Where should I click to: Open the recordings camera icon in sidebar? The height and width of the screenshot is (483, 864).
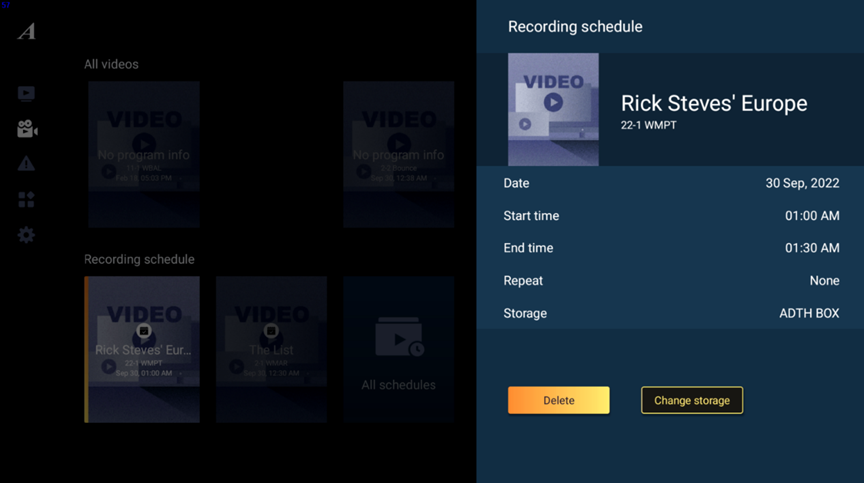pos(27,129)
